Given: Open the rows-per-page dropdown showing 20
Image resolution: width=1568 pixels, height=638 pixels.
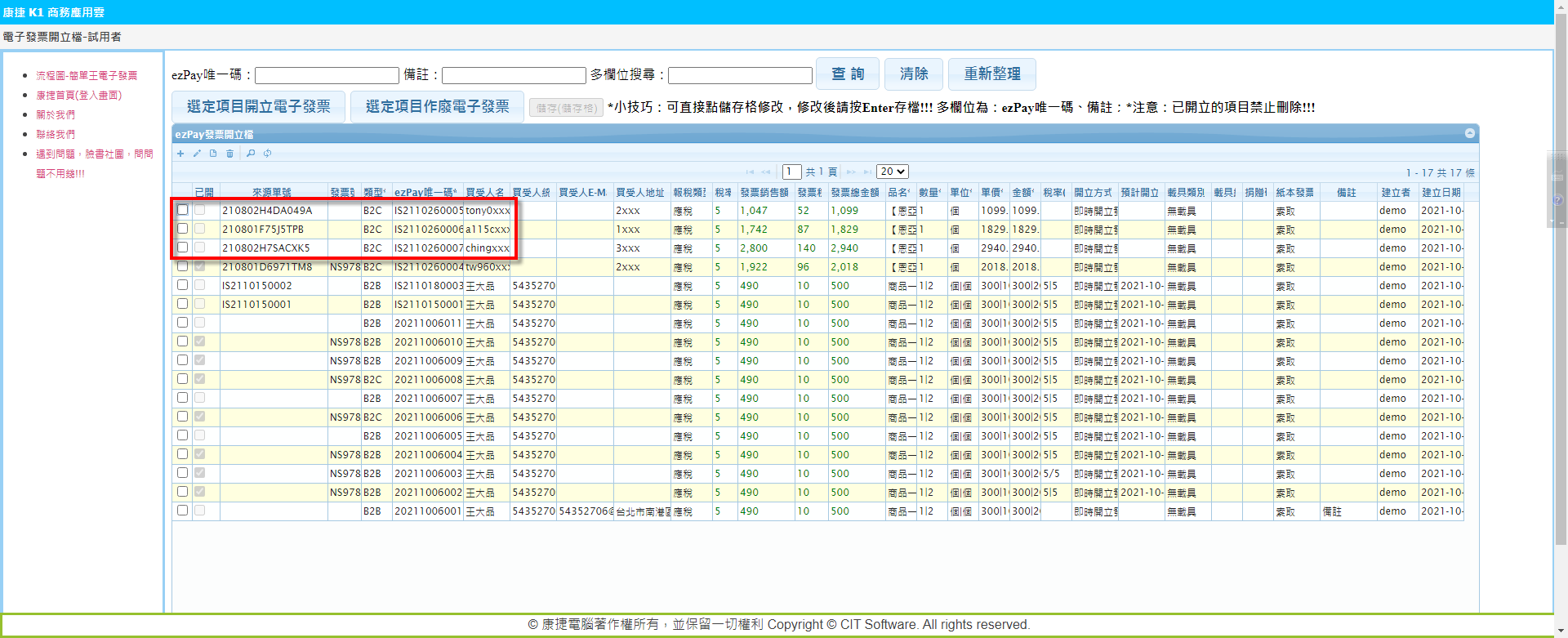Looking at the screenshot, I should pyautogui.click(x=892, y=172).
